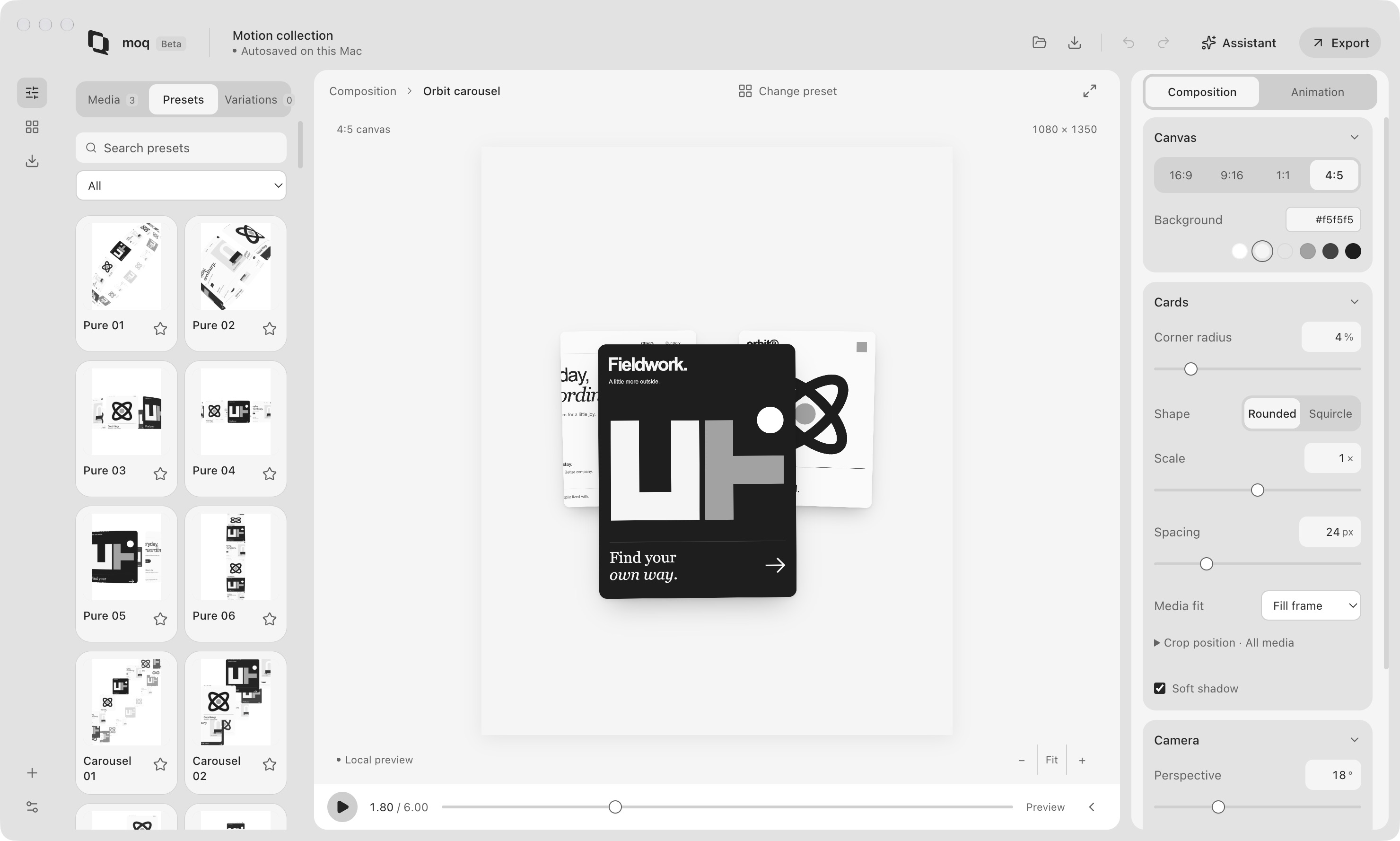Expand Crop position All media disclosure
Viewport: 1400px width, 841px height.
tap(1224, 643)
